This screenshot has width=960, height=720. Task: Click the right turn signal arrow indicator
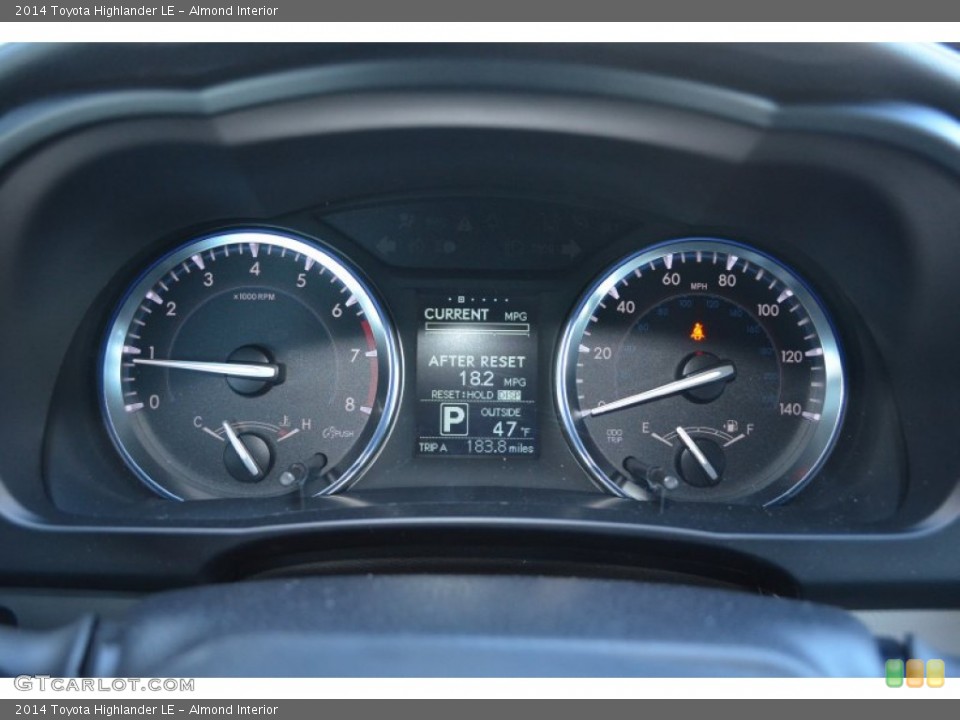[x=571, y=248]
